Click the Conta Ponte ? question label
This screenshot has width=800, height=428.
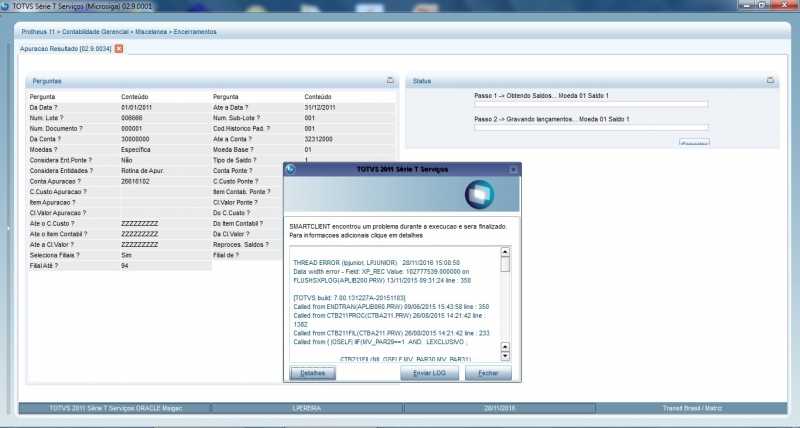point(233,171)
